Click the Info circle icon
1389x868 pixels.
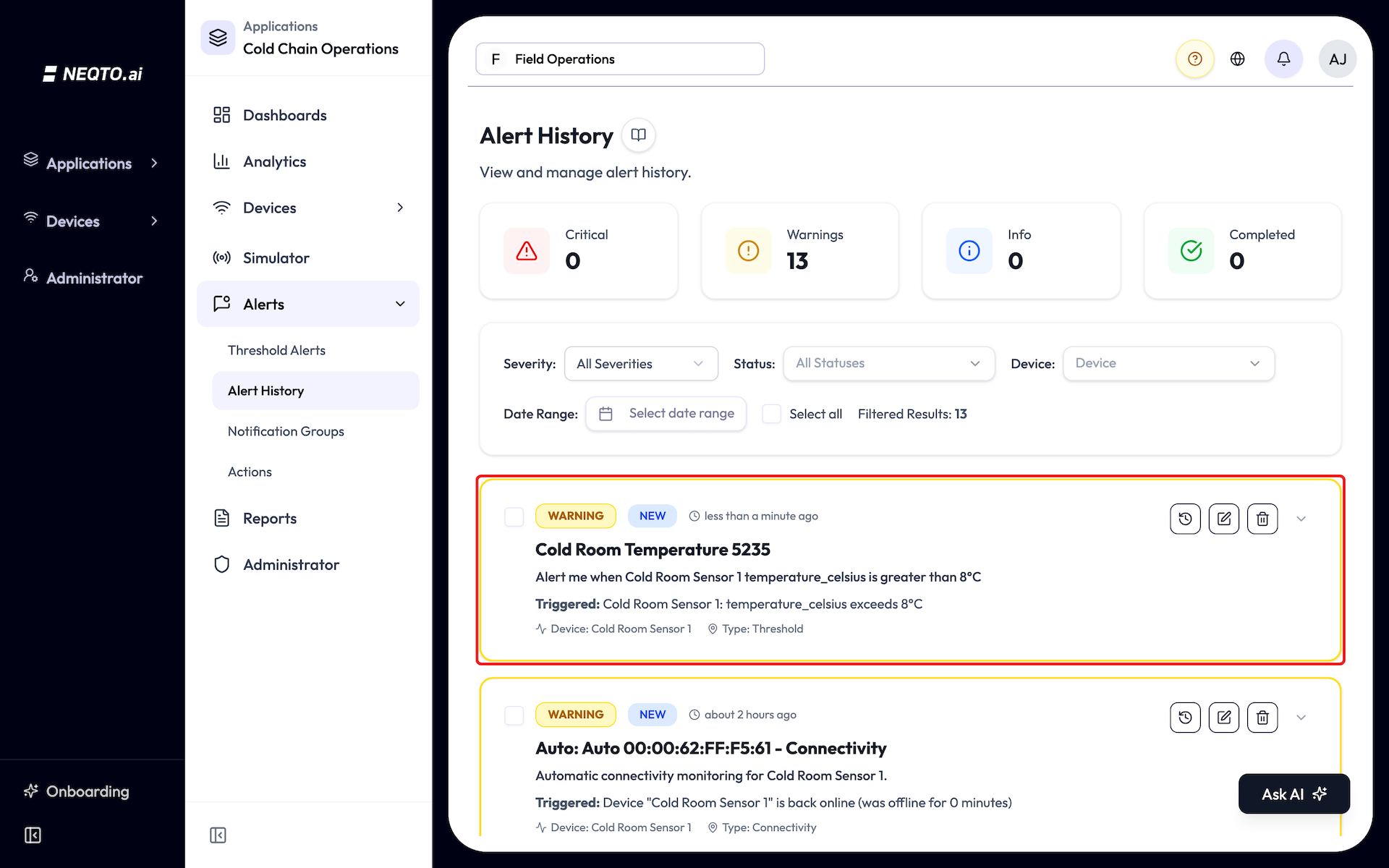[x=969, y=251]
